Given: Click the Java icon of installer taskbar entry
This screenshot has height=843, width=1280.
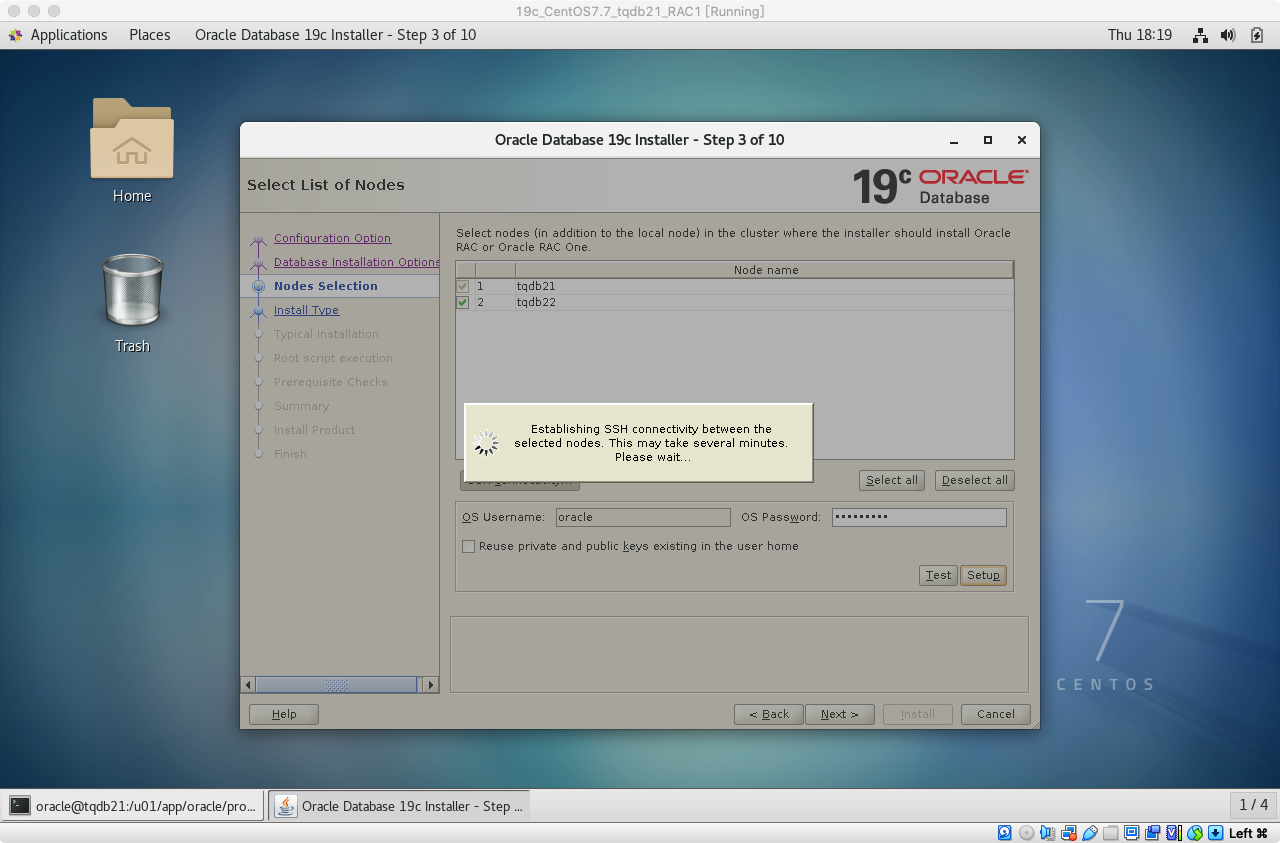Looking at the screenshot, I should [286, 805].
